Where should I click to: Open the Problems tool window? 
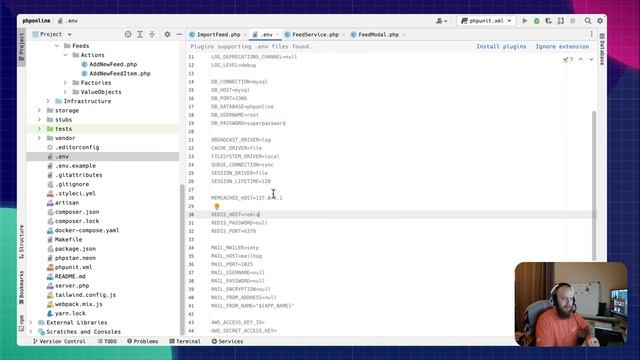point(142,341)
